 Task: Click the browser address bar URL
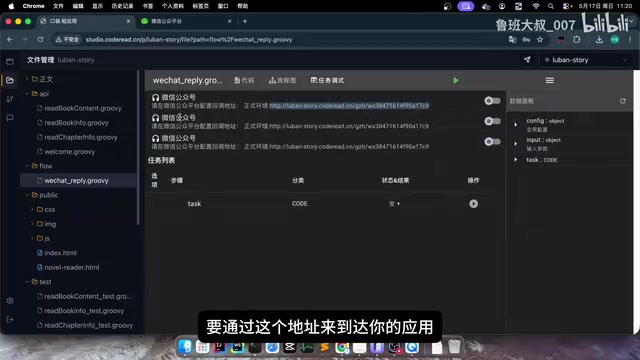[189, 40]
